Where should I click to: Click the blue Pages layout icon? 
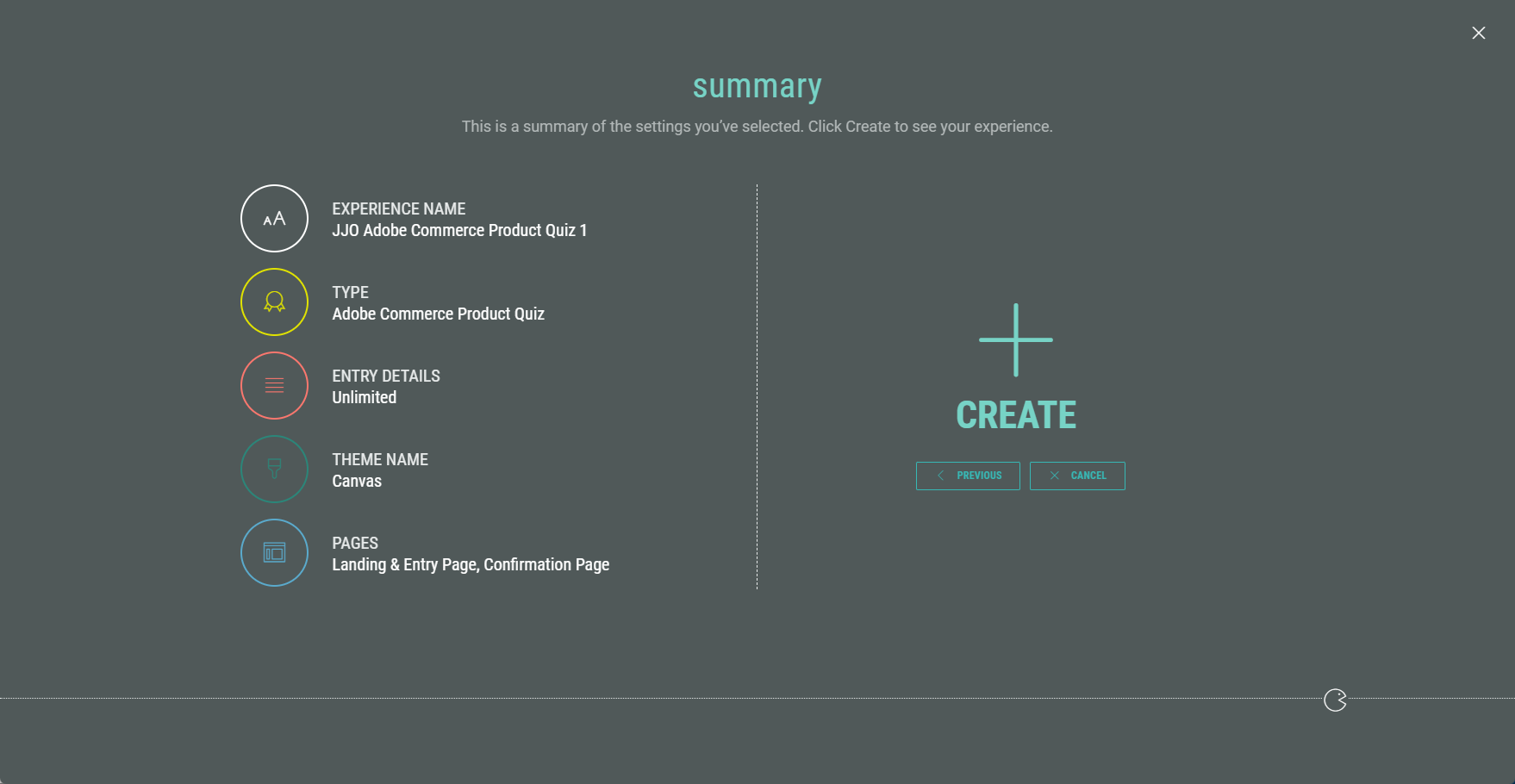click(x=274, y=553)
